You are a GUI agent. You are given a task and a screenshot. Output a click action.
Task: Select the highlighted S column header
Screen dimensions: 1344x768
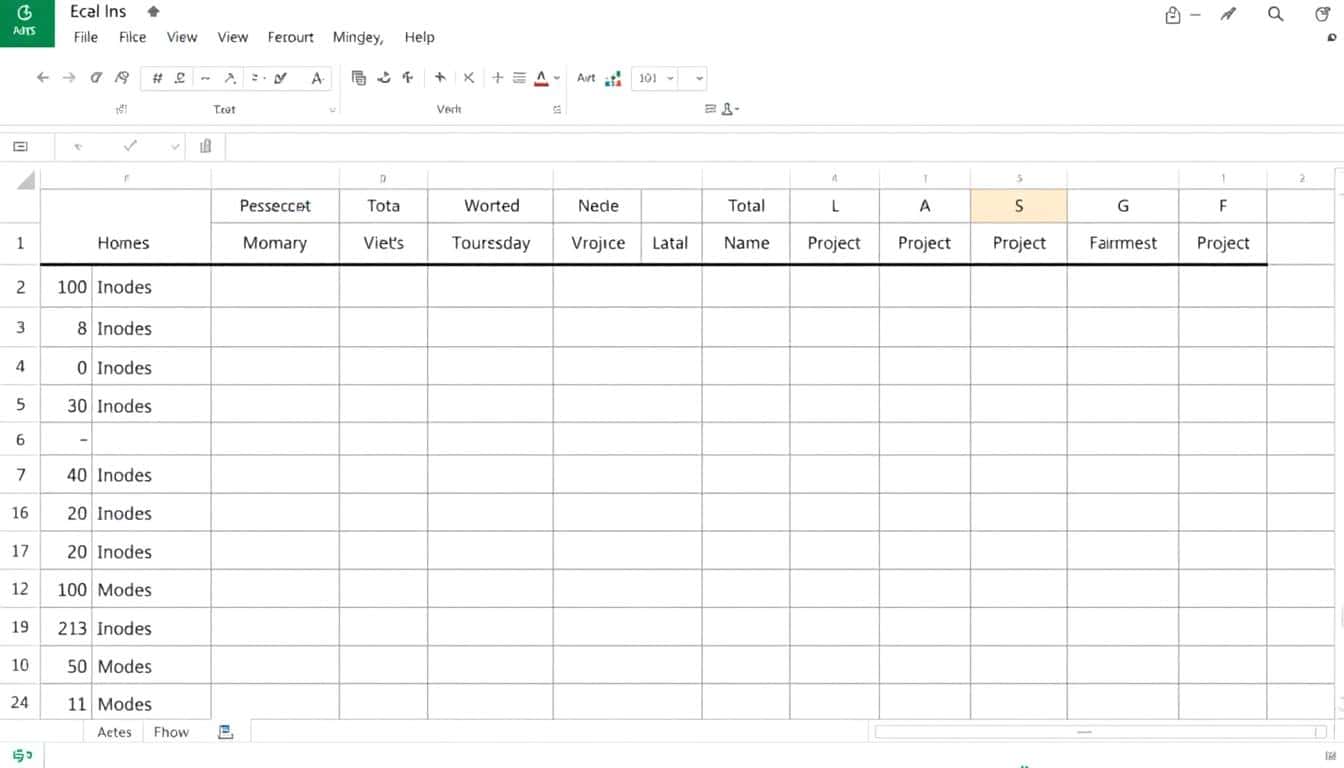1019,205
